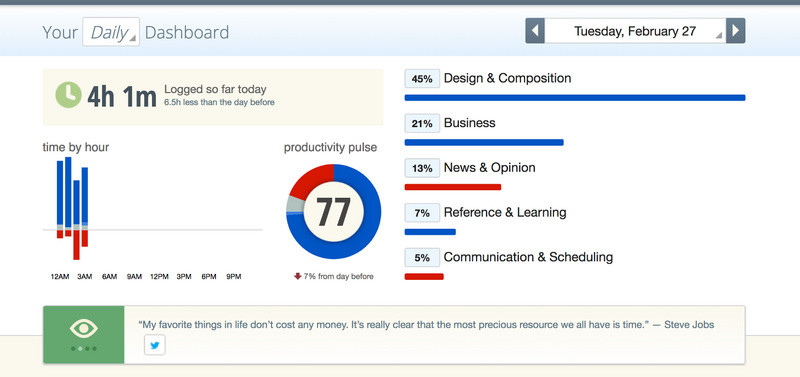
Task: Open Design & Composition category
Action: pyautogui.click(x=507, y=78)
